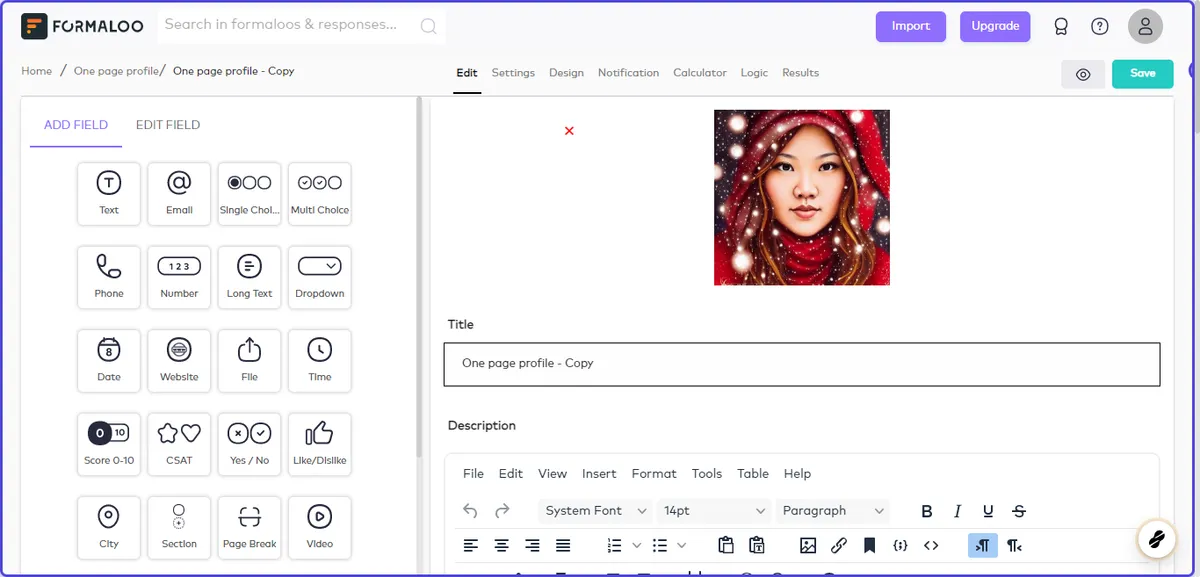Viewport: 1200px width, 577px height.
Task: Open the editor File menu
Action: click(x=473, y=474)
